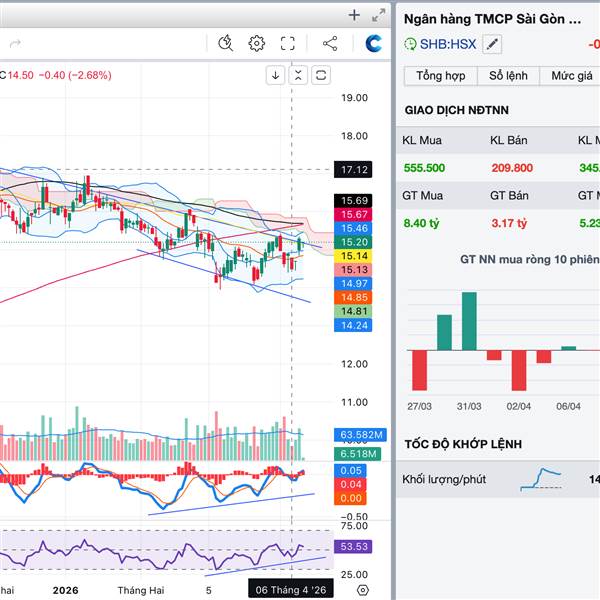Open time axis settings gear at bottom

click(x=362, y=590)
